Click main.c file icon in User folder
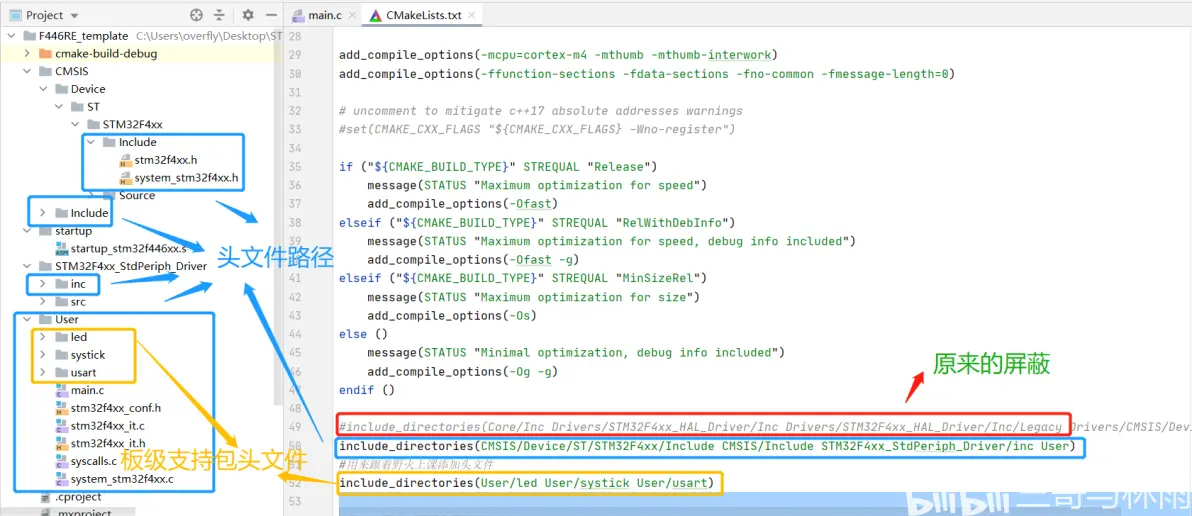This screenshot has width=1192, height=516. pos(62,391)
